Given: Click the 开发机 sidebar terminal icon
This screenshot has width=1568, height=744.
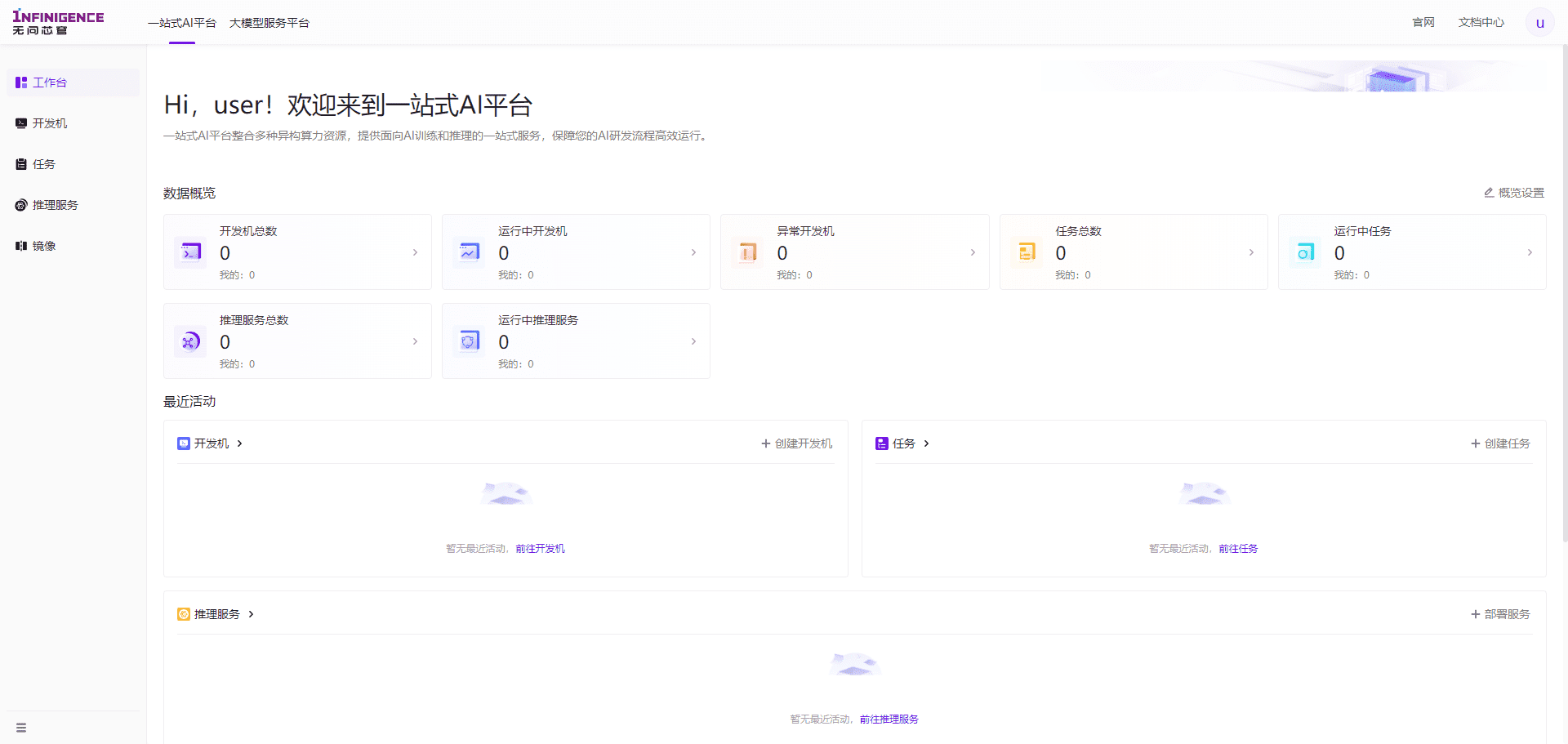Looking at the screenshot, I should pyautogui.click(x=21, y=123).
